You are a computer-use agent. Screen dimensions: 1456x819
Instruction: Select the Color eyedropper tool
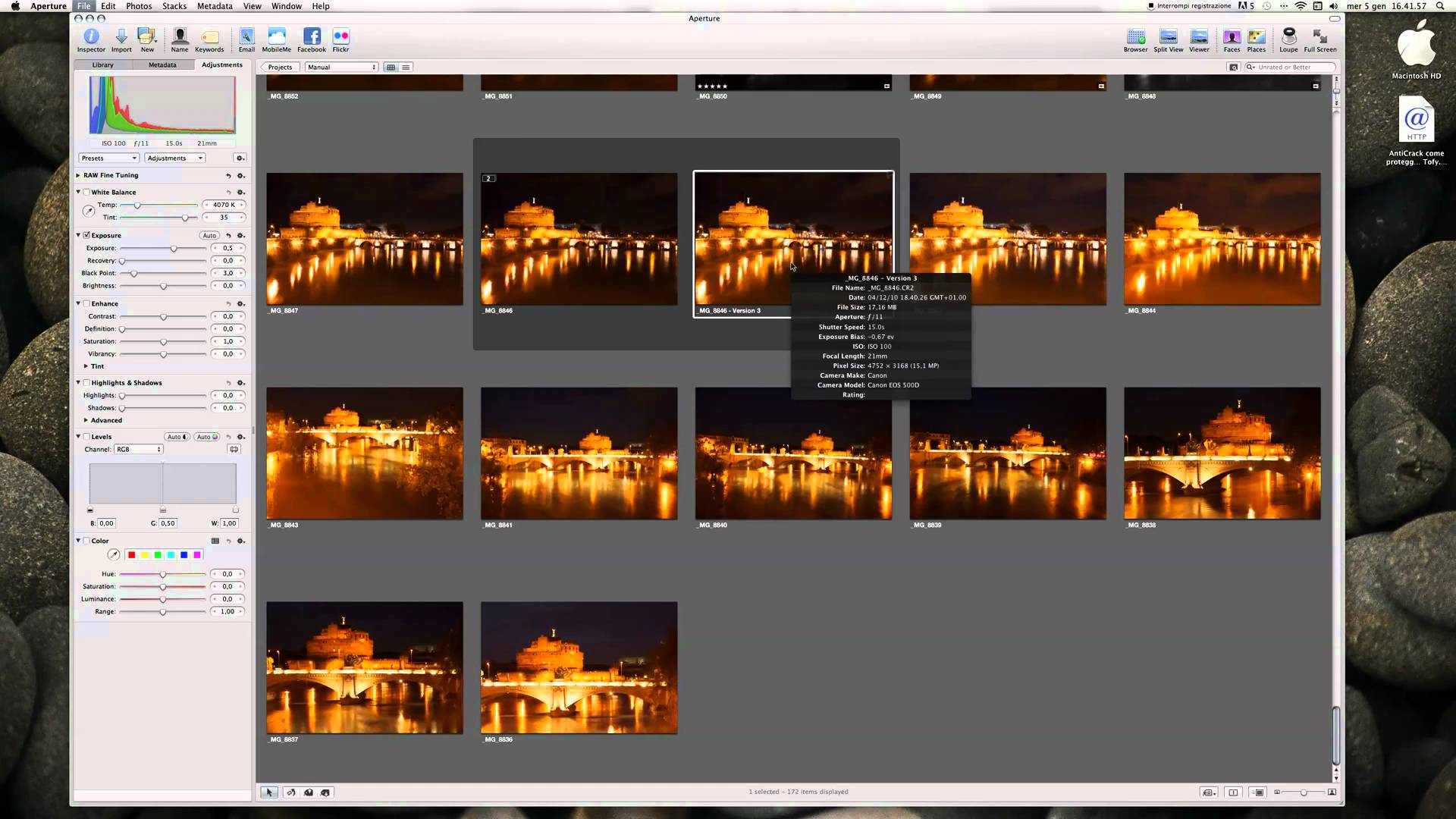pos(114,555)
